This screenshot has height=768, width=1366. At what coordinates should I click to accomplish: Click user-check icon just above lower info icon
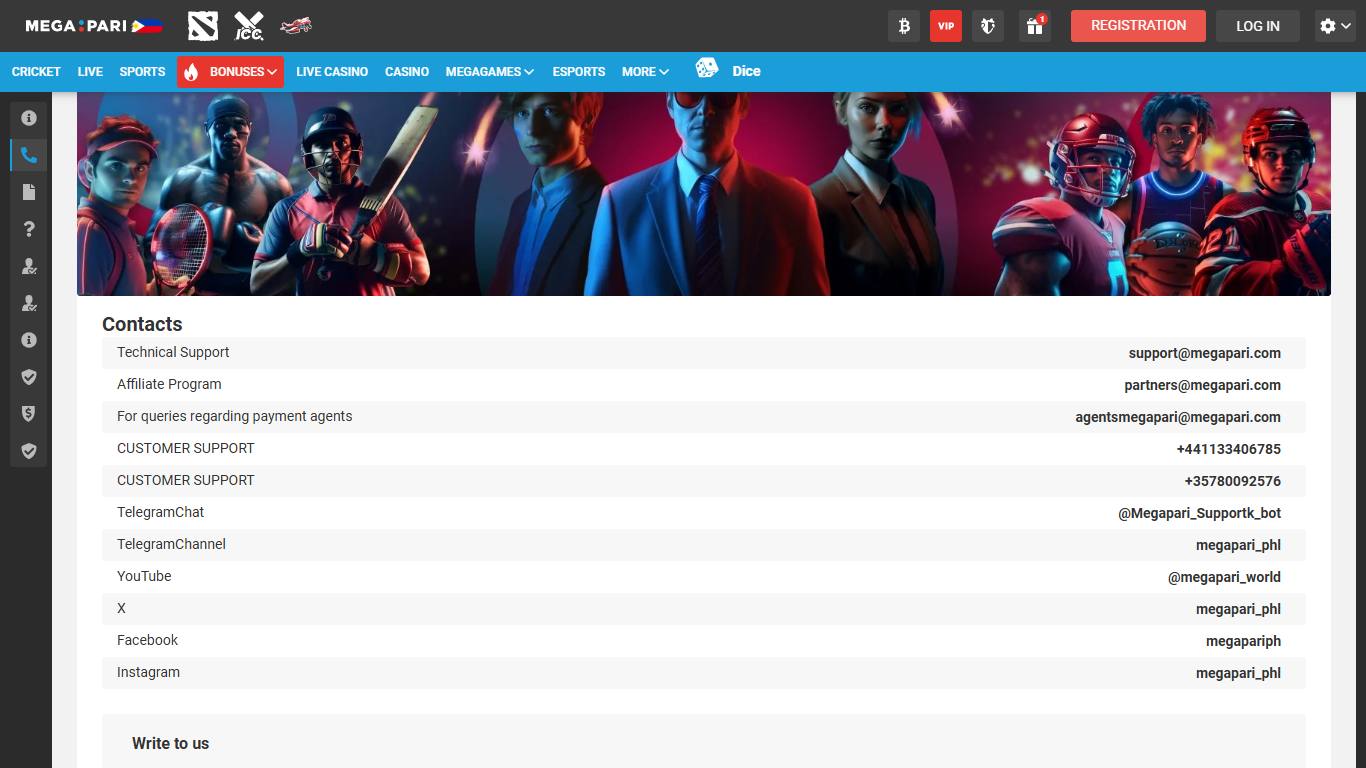point(29,303)
